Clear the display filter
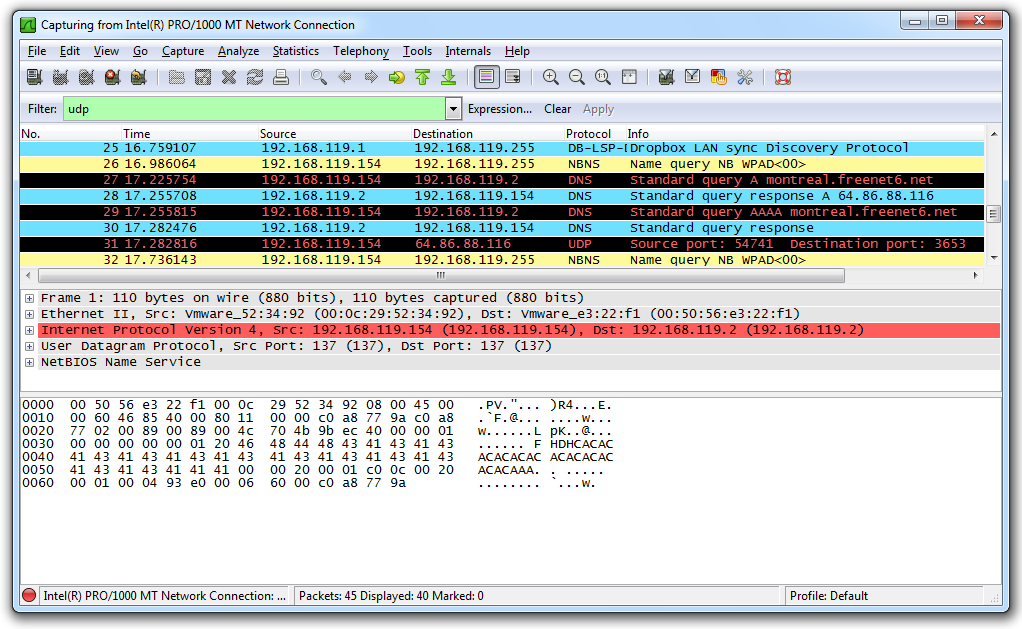The height and width of the screenshot is (629, 1022). pos(557,109)
